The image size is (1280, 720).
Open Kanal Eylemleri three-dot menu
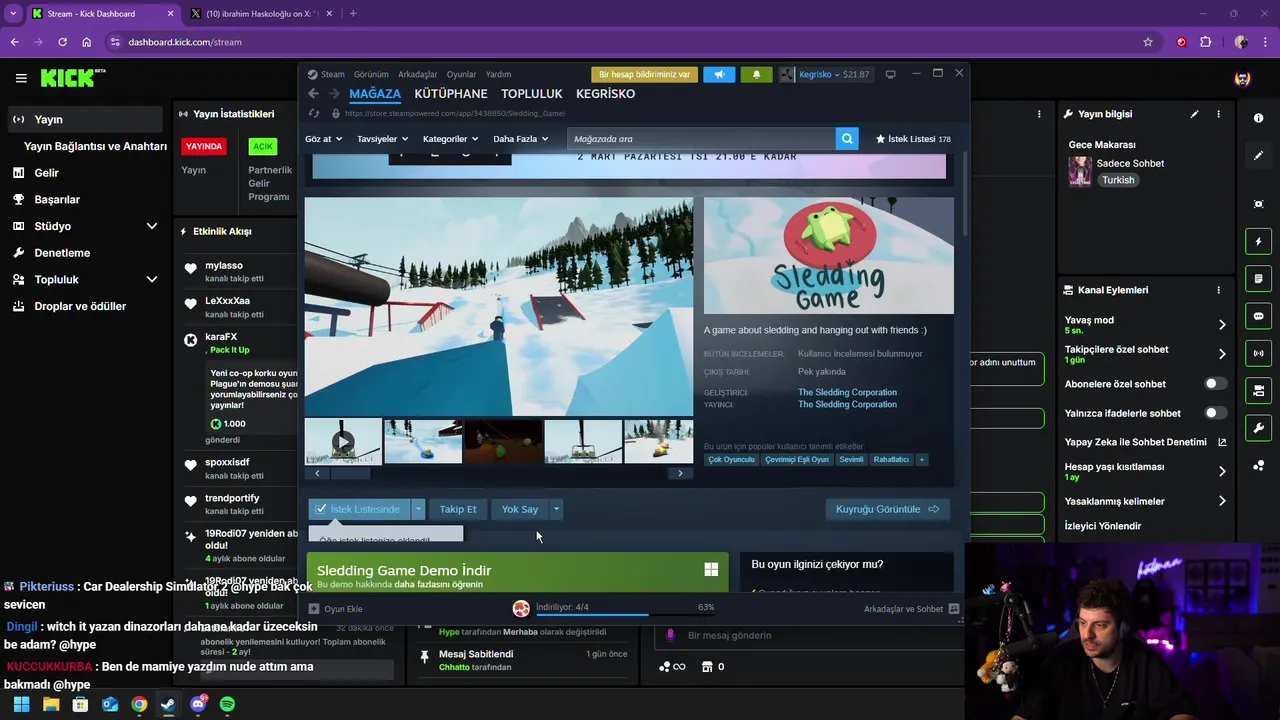[x=1218, y=290]
